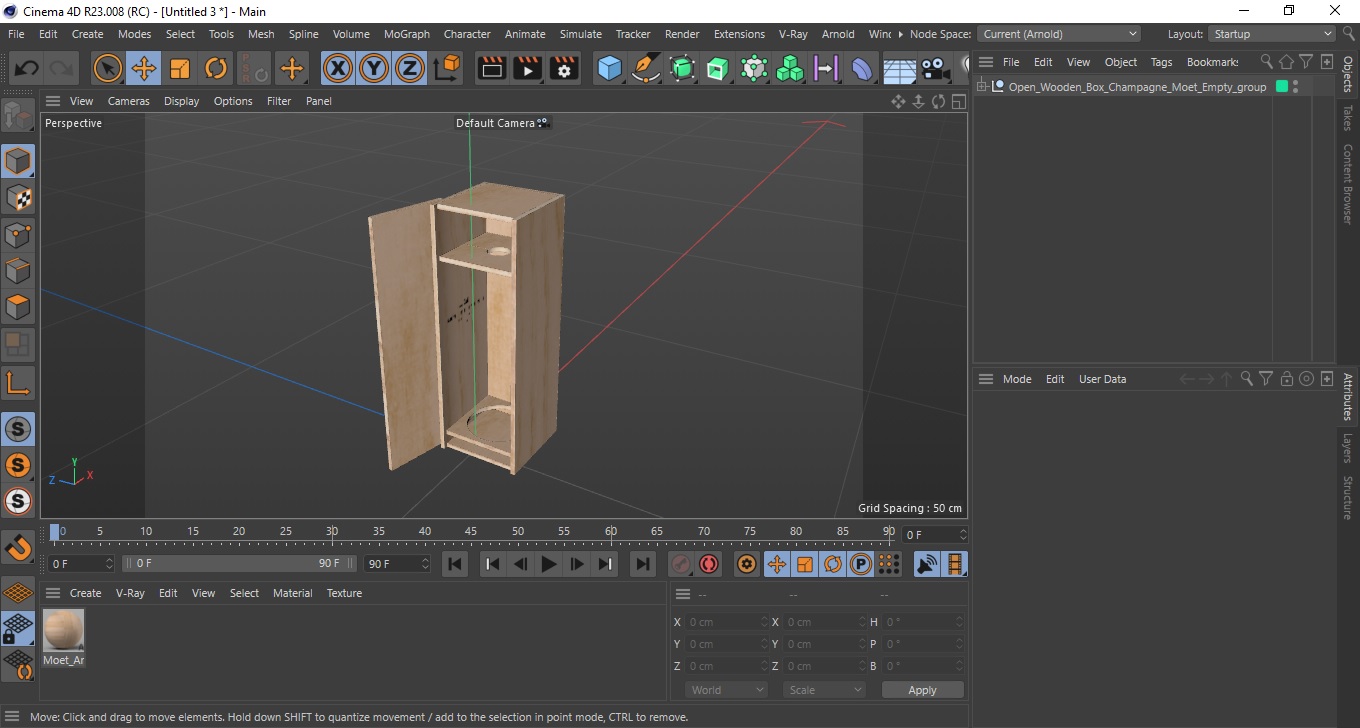
Task: Toggle Enable Snap magnet icon
Action: coord(18,547)
